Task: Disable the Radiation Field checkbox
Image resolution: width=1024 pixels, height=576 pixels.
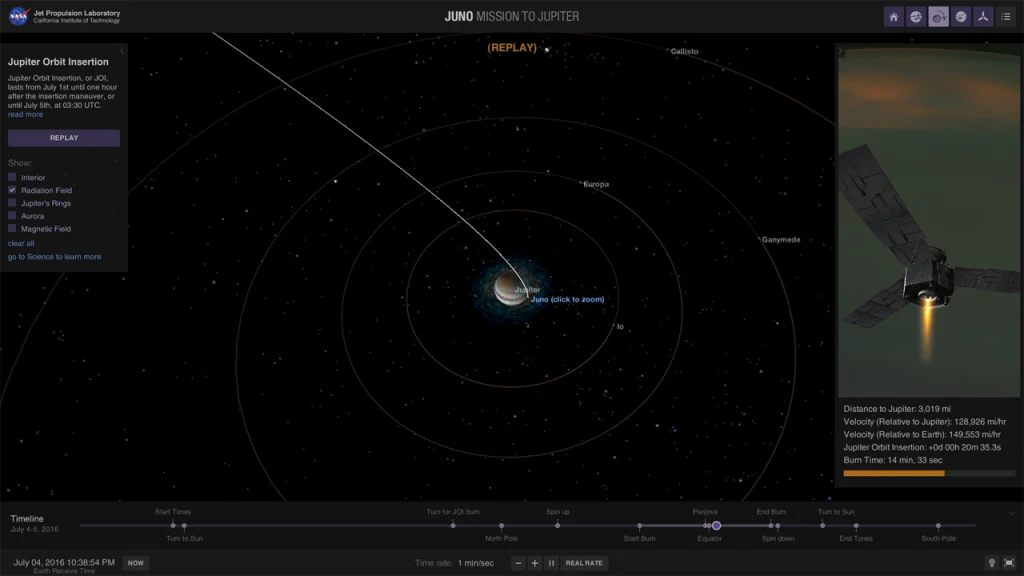Action: point(12,190)
